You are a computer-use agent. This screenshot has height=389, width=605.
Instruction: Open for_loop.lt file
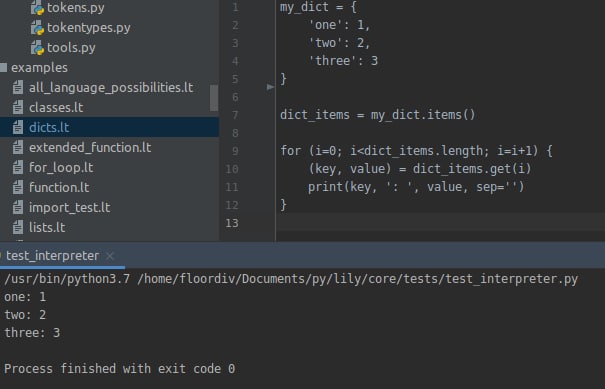(61, 167)
